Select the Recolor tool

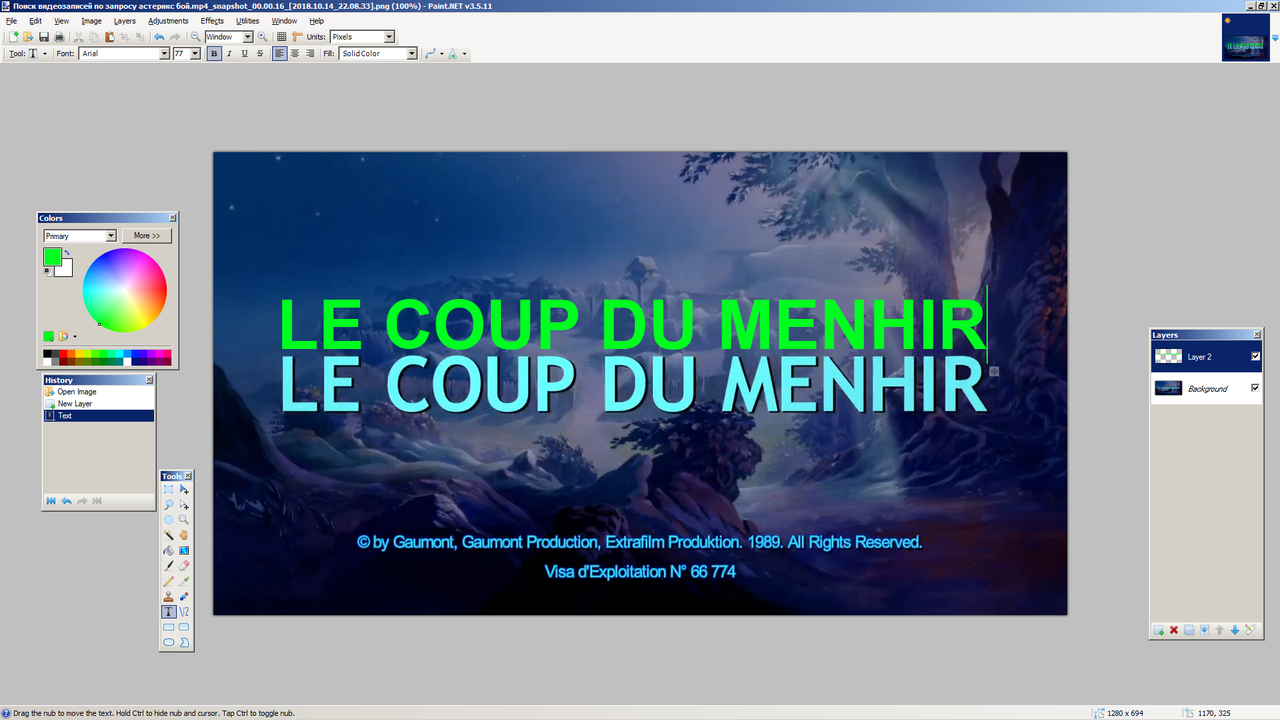click(184, 596)
